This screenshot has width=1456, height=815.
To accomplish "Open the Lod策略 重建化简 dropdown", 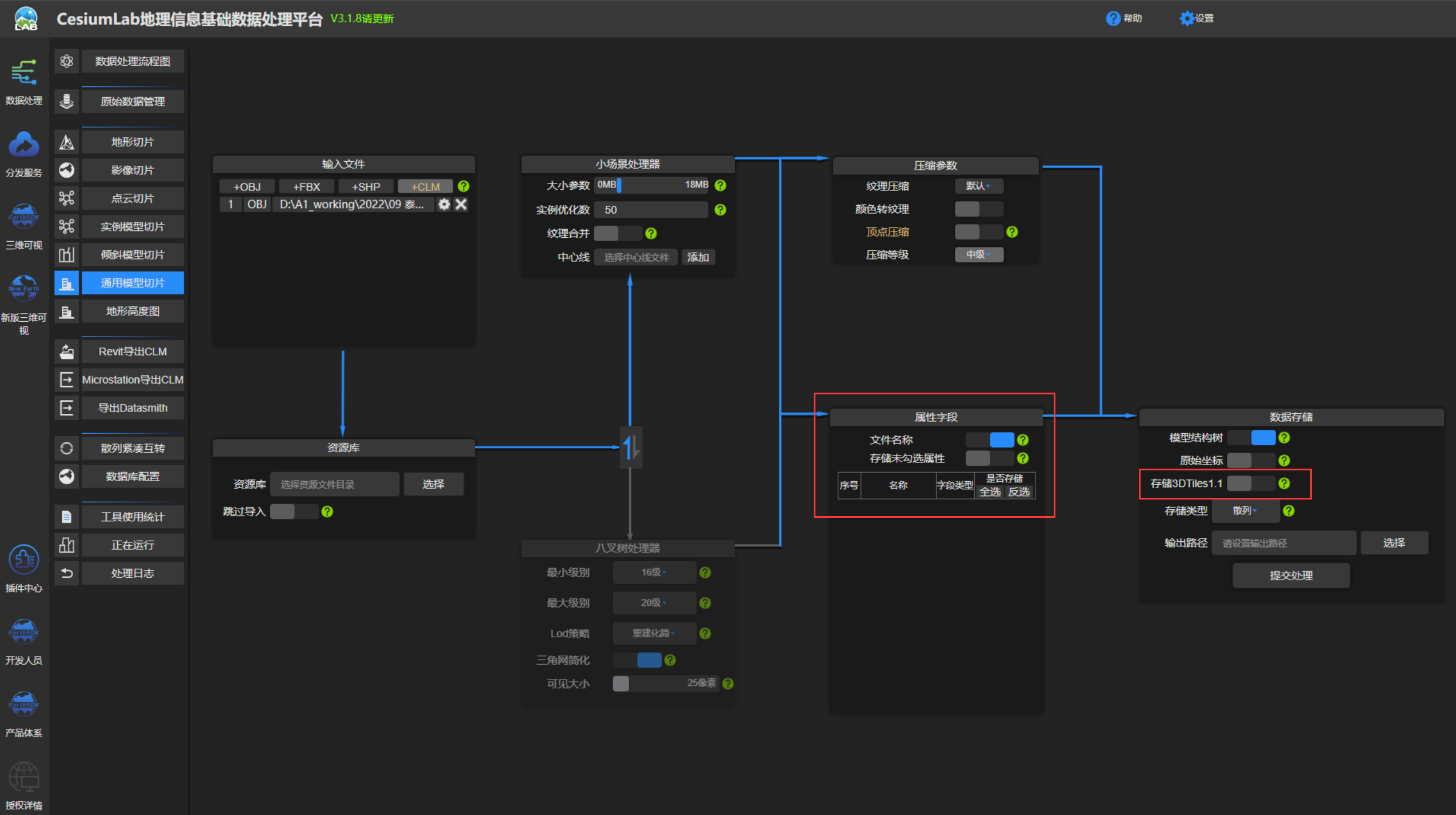I will (x=654, y=633).
